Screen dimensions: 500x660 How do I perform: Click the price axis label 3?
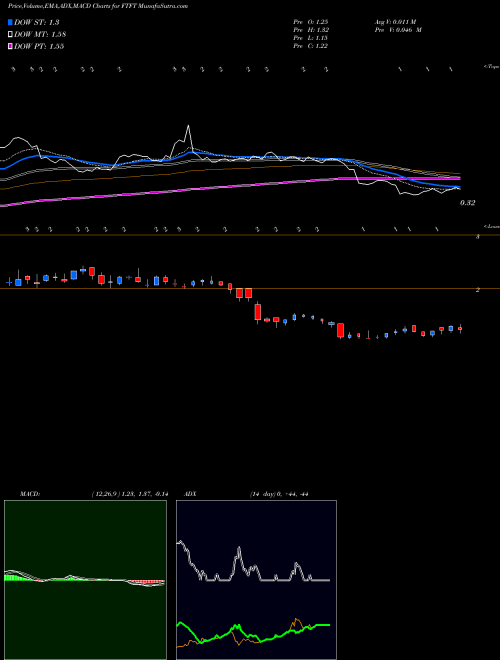478,237
